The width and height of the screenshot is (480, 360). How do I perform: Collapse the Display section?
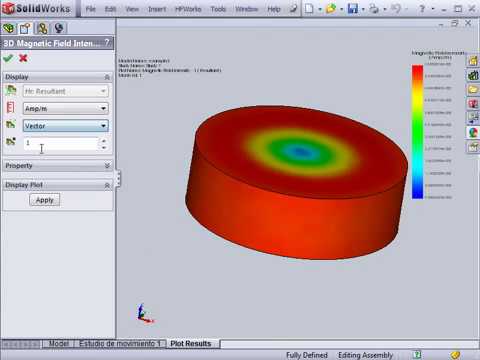(107, 77)
